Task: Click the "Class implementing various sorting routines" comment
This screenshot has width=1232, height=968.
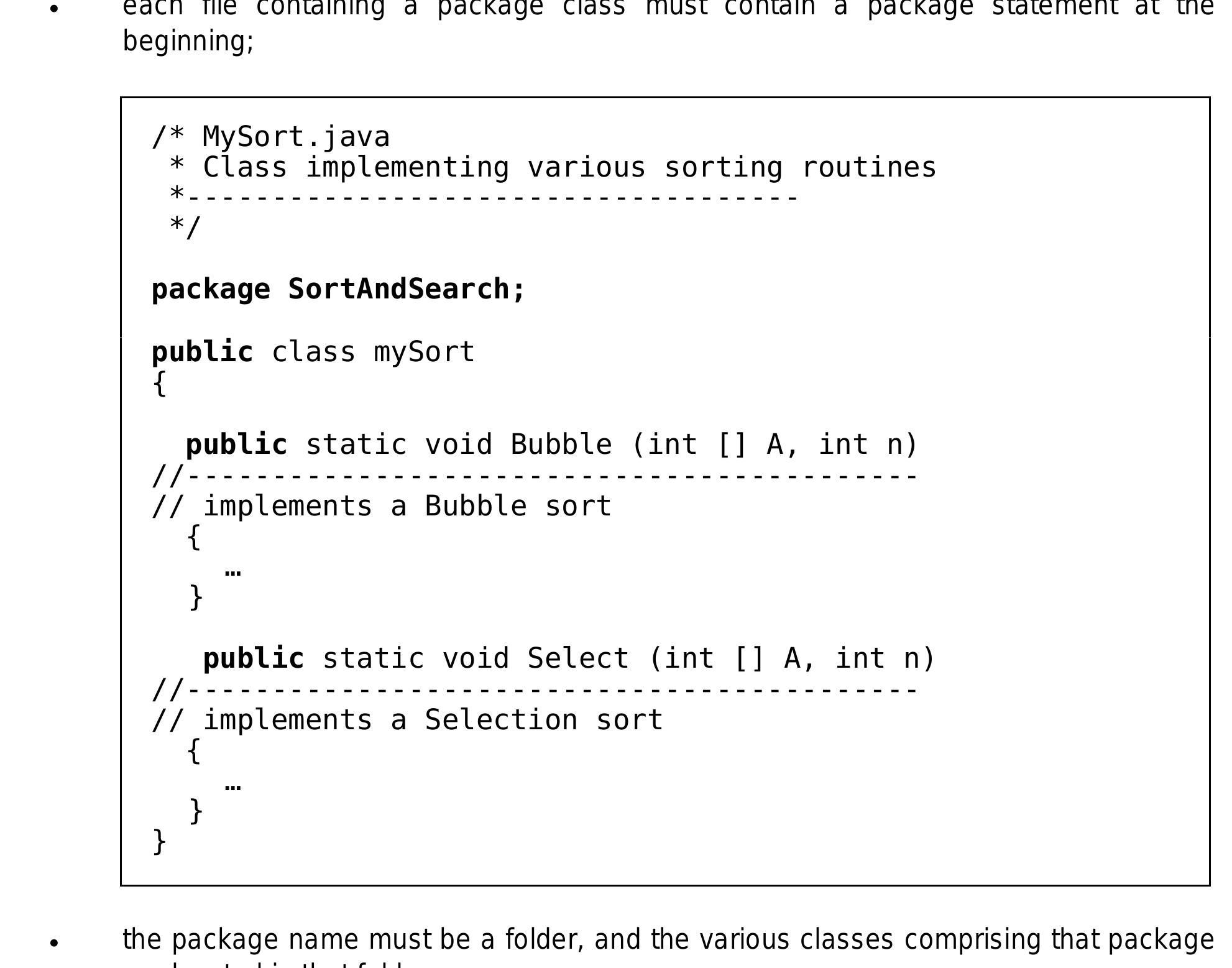Action: (569, 167)
